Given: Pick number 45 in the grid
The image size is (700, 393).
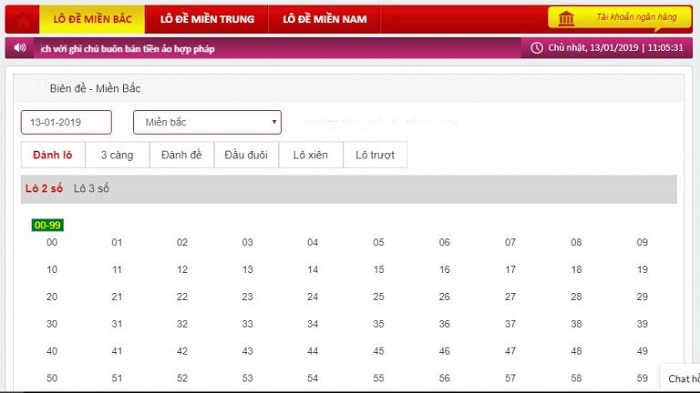Looking at the screenshot, I should [379, 351].
